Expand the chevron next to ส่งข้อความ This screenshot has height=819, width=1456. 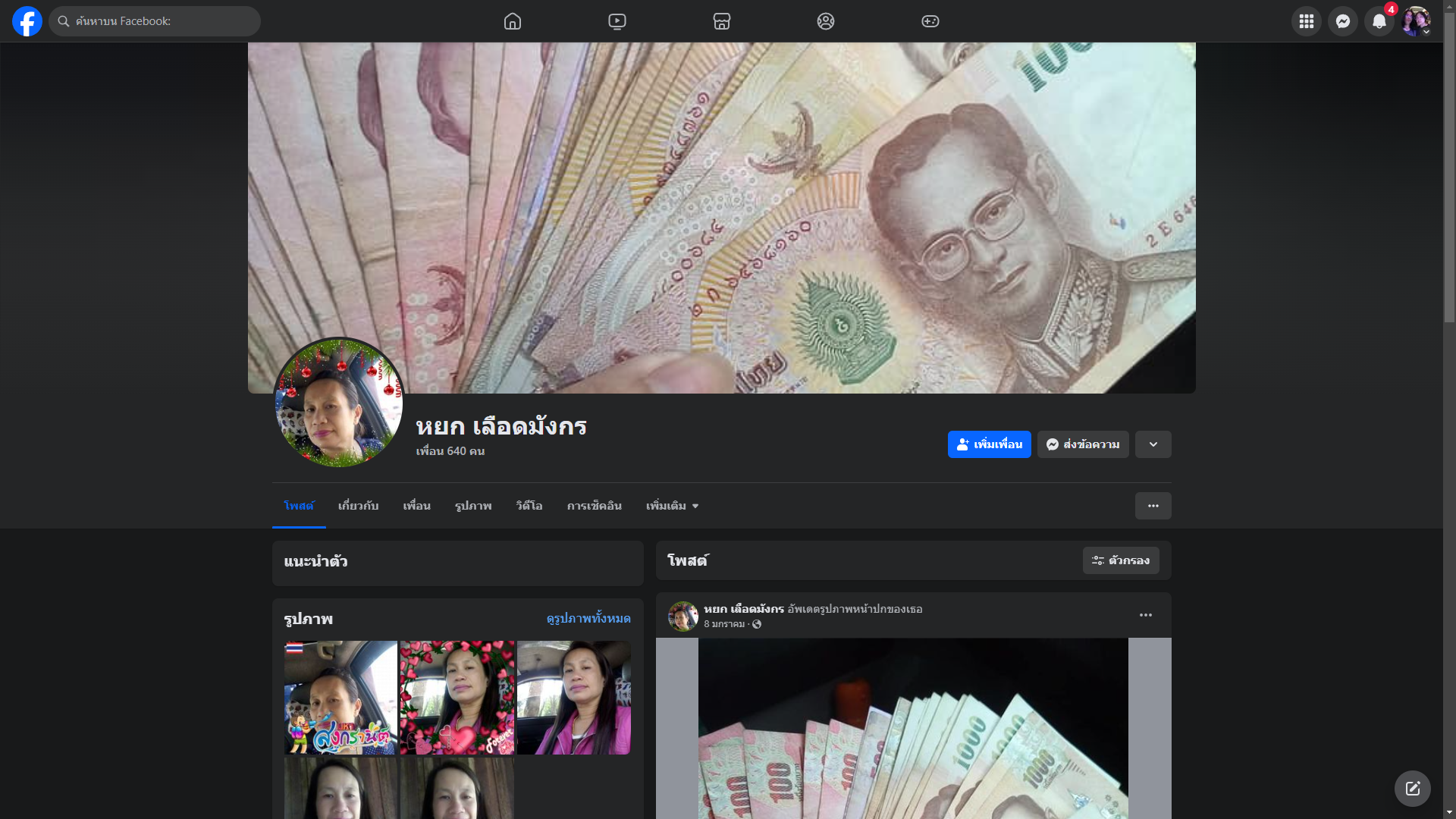pos(1153,444)
